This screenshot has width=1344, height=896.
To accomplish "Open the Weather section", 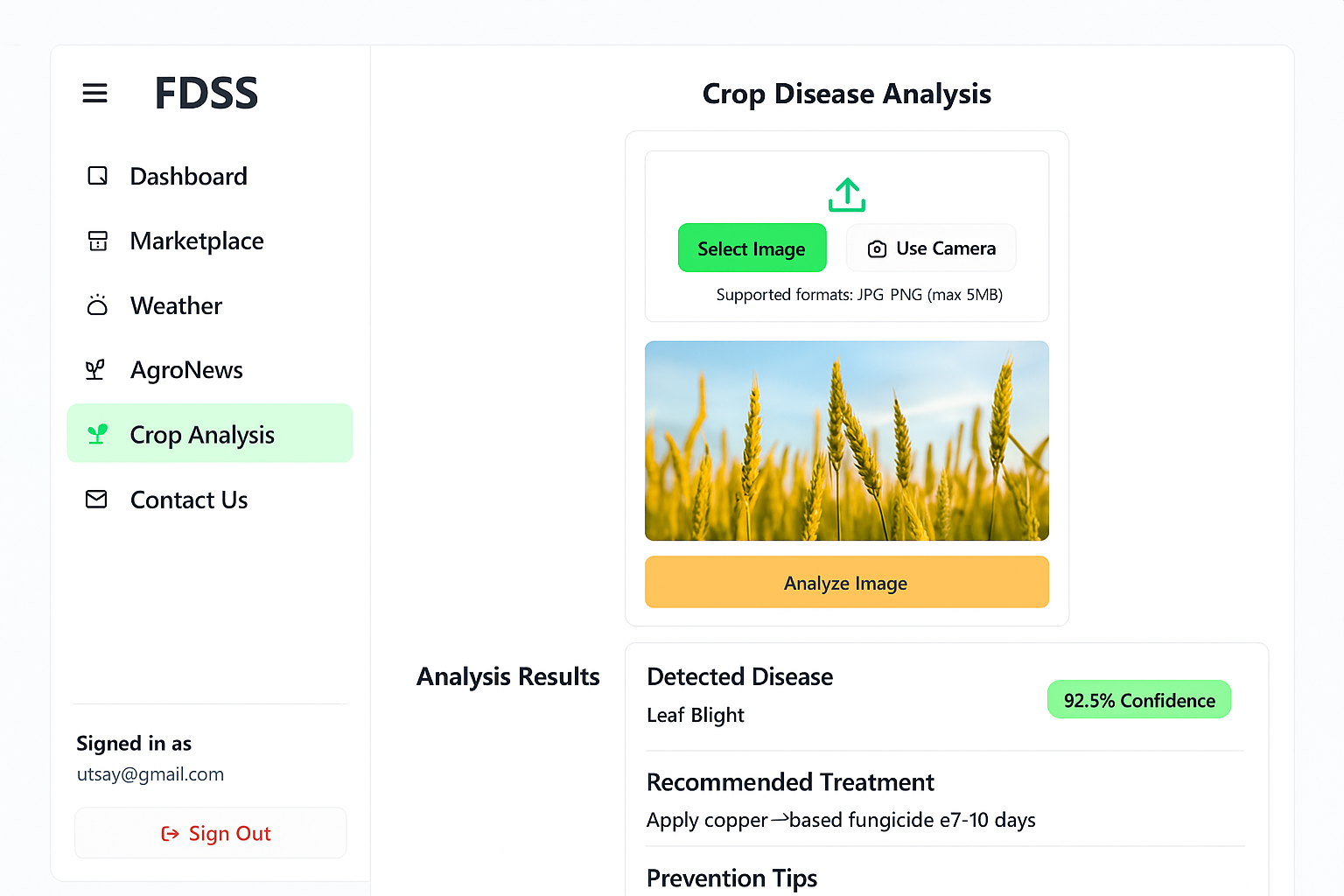I will pyautogui.click(x=176, y=305).
